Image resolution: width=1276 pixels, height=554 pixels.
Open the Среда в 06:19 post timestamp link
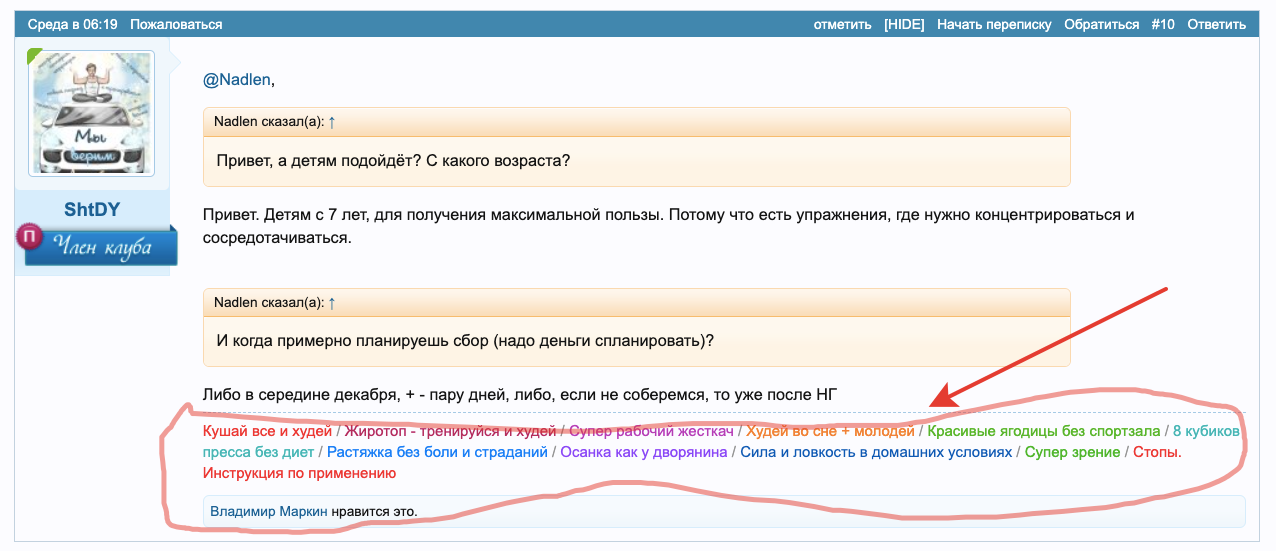point(72,24)
